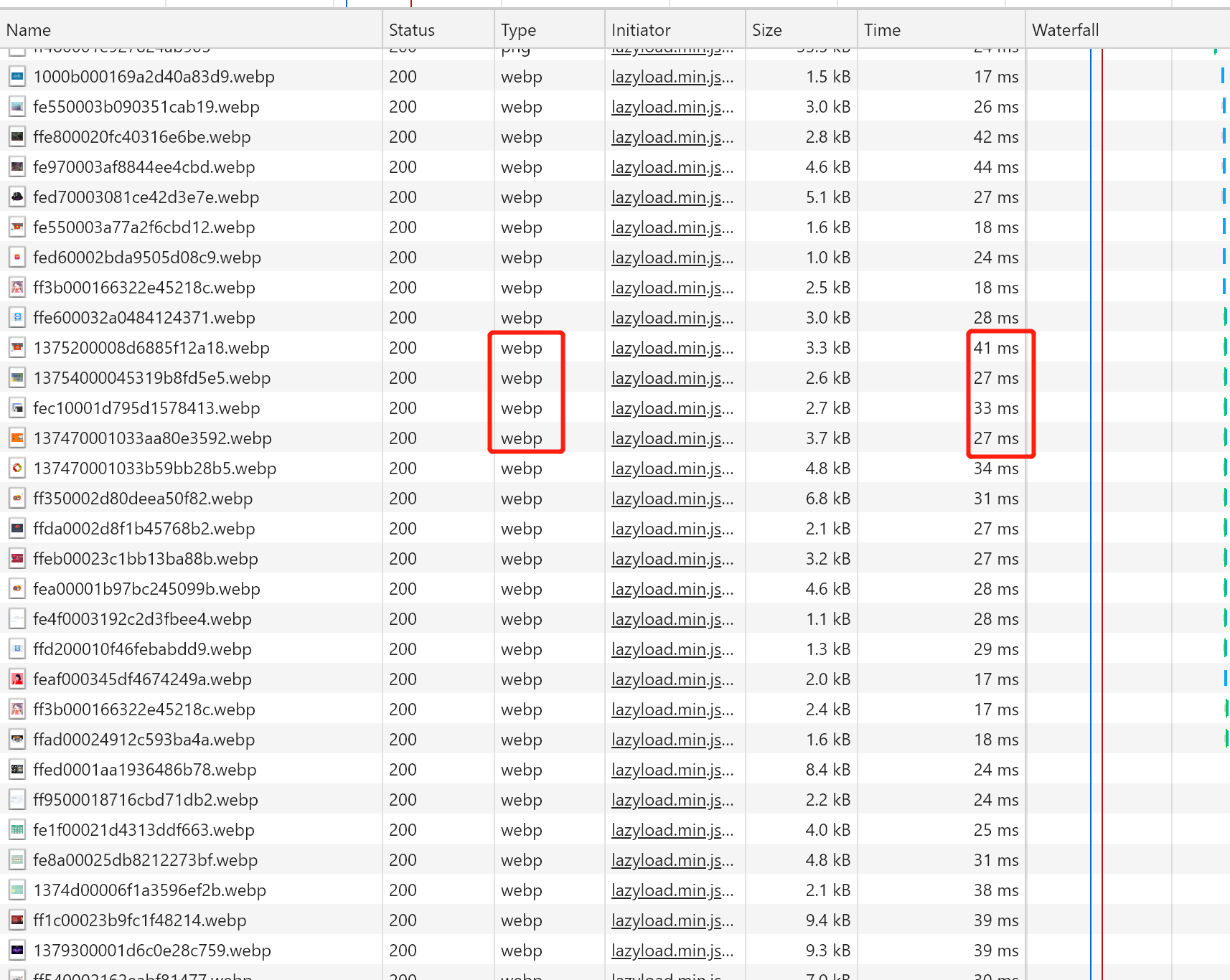Sort requests by the Name column header
1230x980 pixels.
tap(29, 30)
